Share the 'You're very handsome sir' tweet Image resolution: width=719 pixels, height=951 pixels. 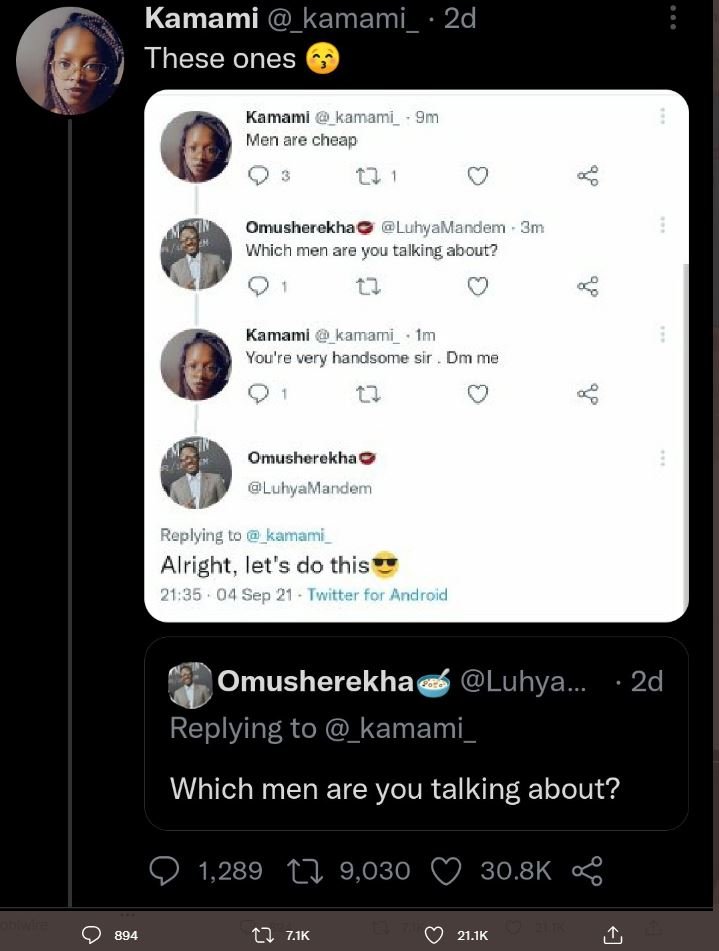[x=588, y=394]
